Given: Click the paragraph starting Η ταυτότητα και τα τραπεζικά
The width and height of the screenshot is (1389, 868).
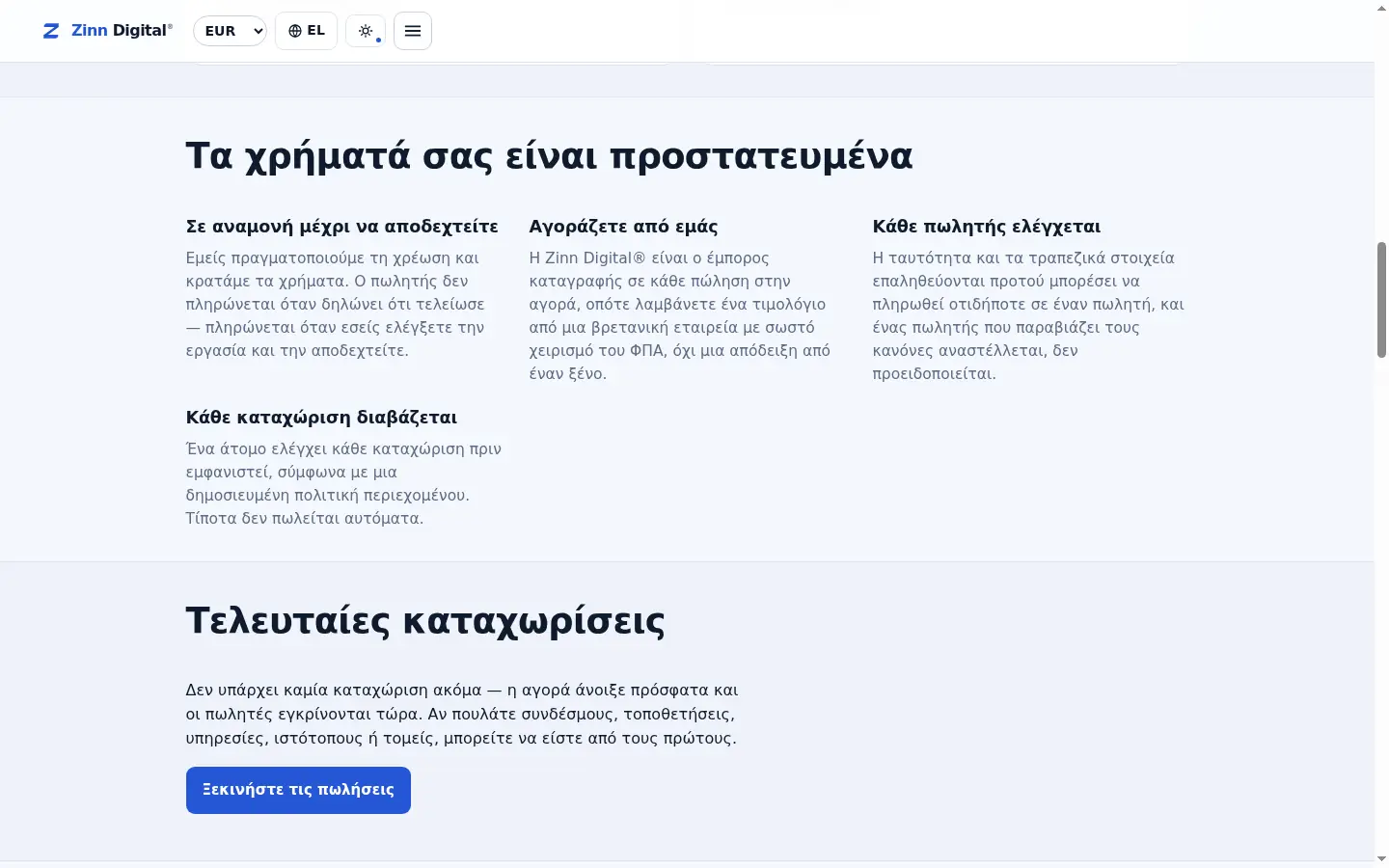Looking at the screenshot, I should click(x=1028, y=316).
